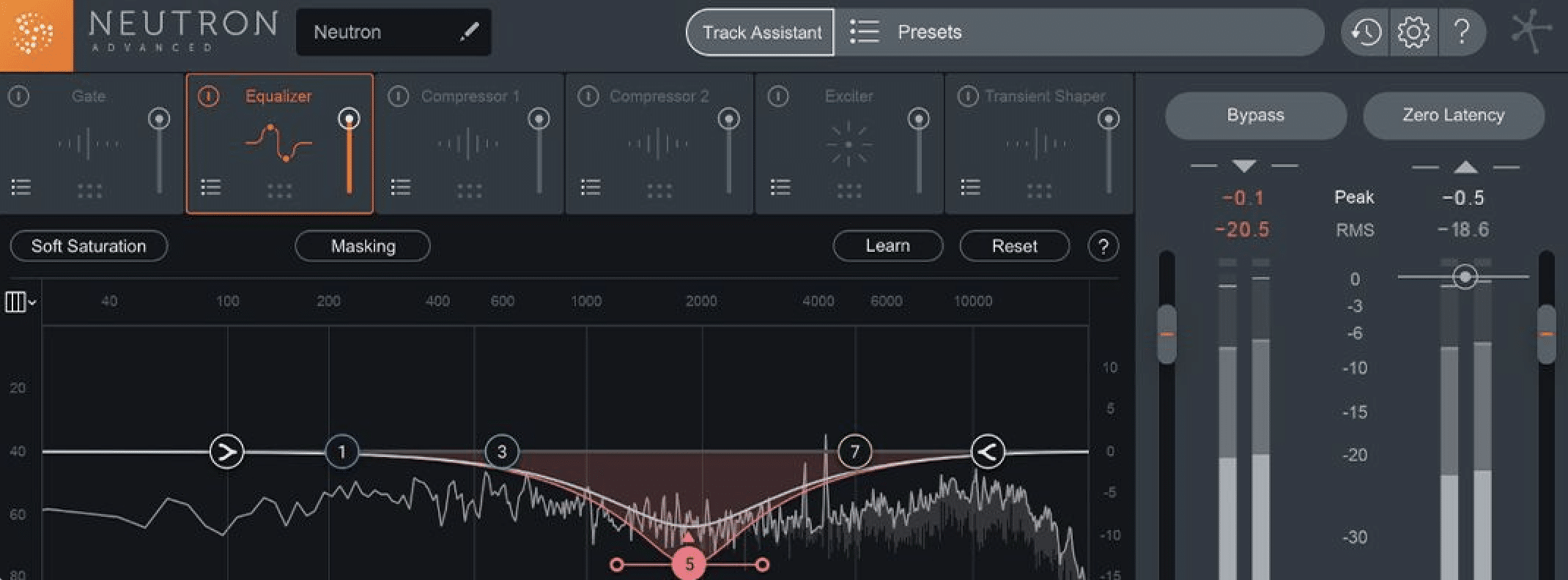Image resolution: width=1568 pixels, height=580 pixels.
Task: Click the output meter up triangle
Action: pyautogui.click(x=1465, y=167)
